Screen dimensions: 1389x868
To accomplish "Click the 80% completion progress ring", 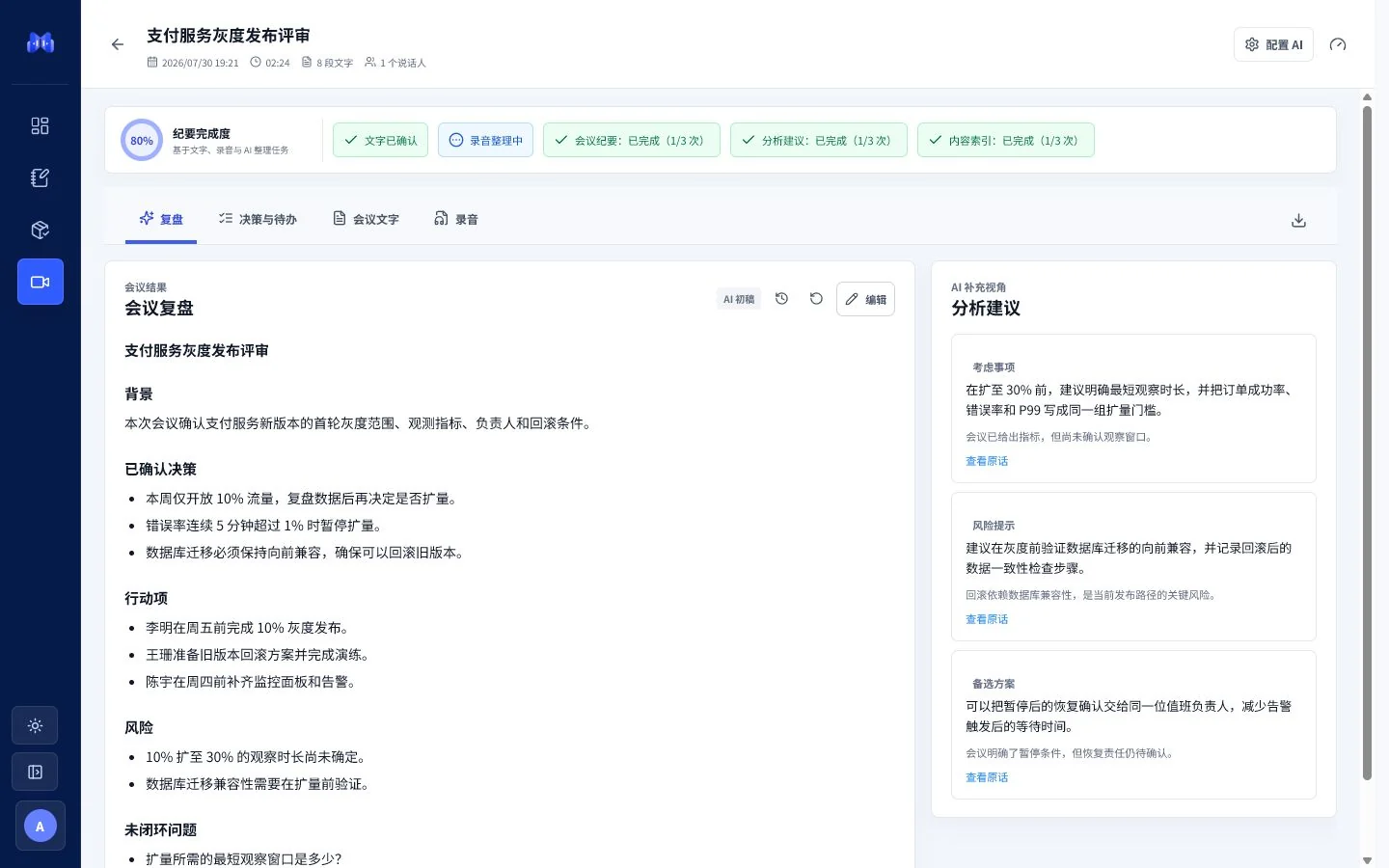I will pyautogui.click(x=142, y=141).
